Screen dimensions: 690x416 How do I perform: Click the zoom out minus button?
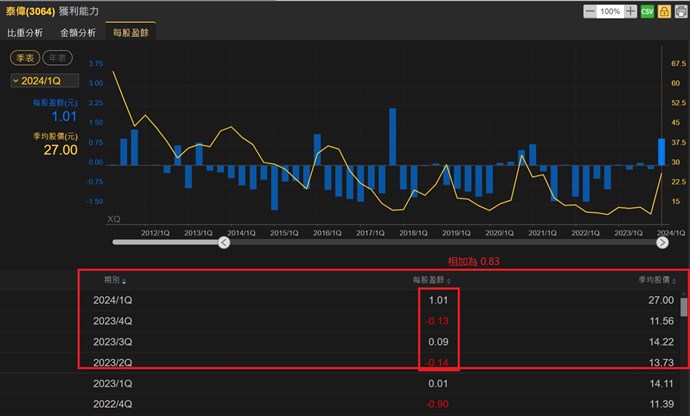tap(591, 11)
